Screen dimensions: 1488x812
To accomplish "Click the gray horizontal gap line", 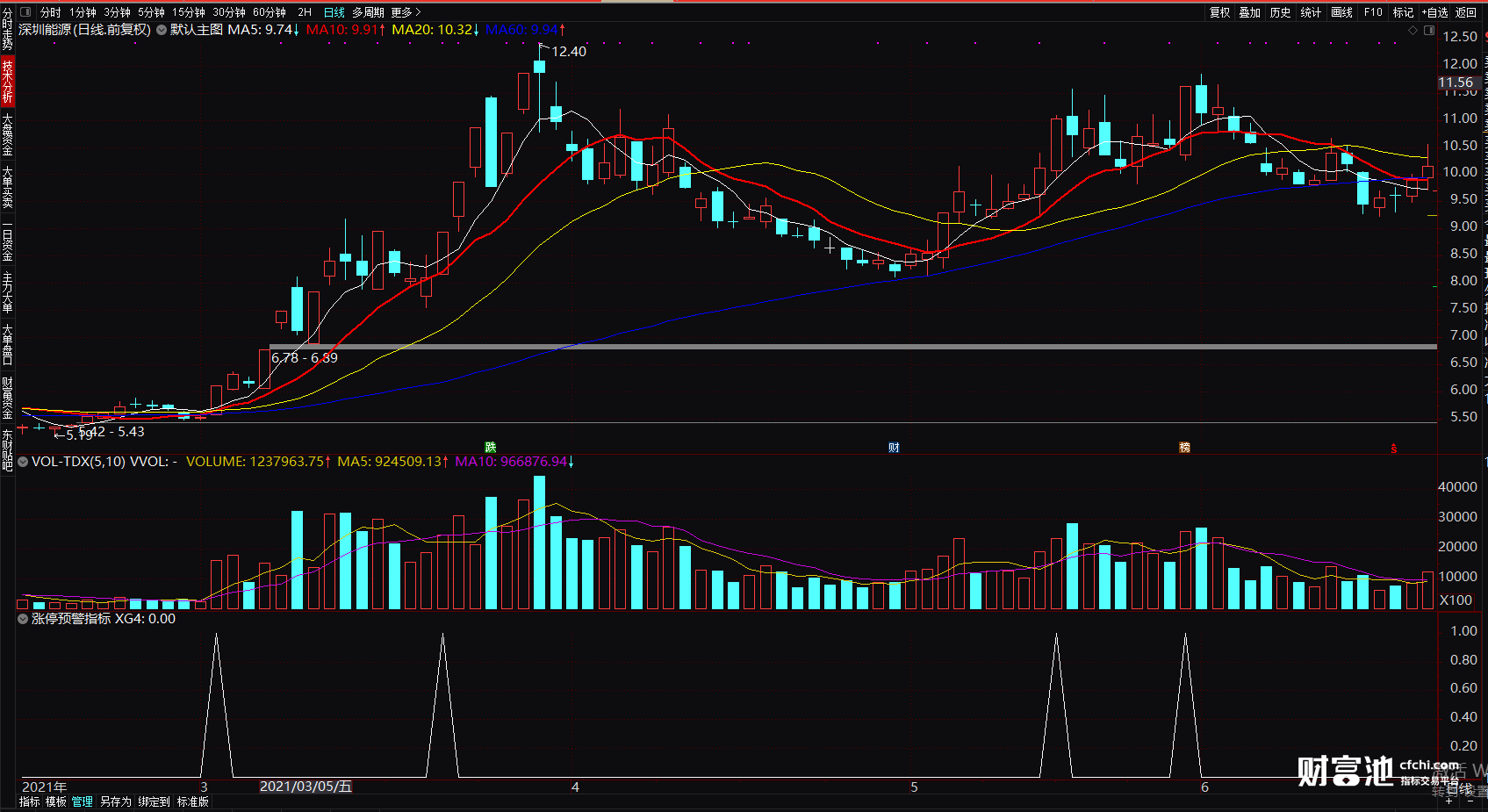I will click(853, 347).
